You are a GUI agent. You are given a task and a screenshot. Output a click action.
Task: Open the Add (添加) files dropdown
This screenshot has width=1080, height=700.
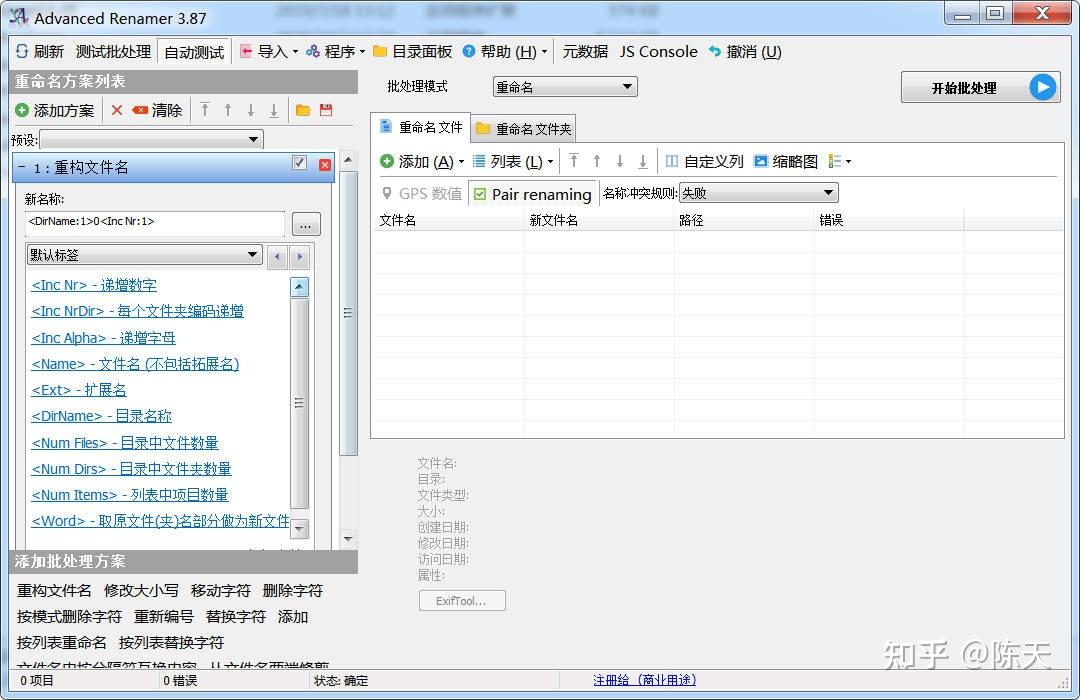[422, 161]
